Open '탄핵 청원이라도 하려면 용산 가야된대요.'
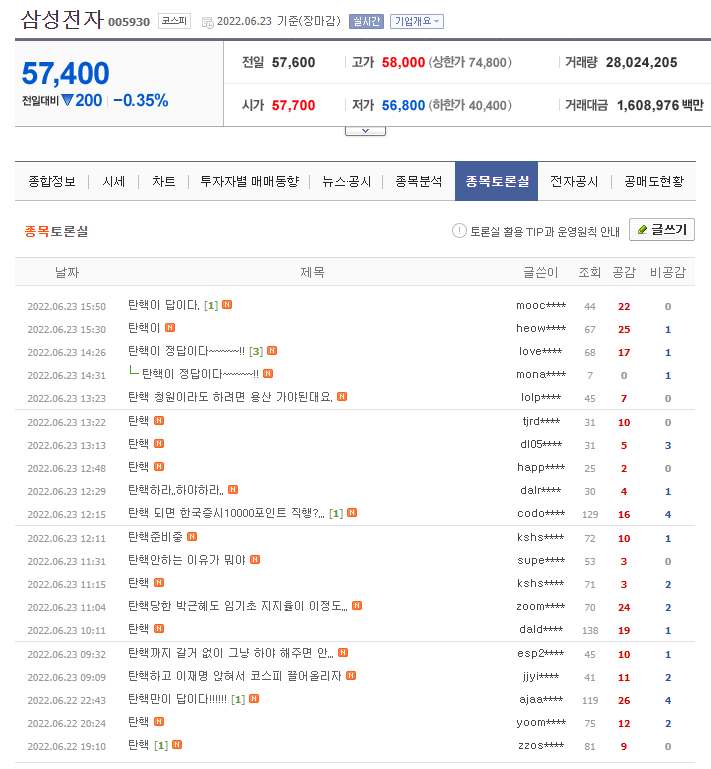The width and height of the screenshot is (711, 769). coord(230,397)
